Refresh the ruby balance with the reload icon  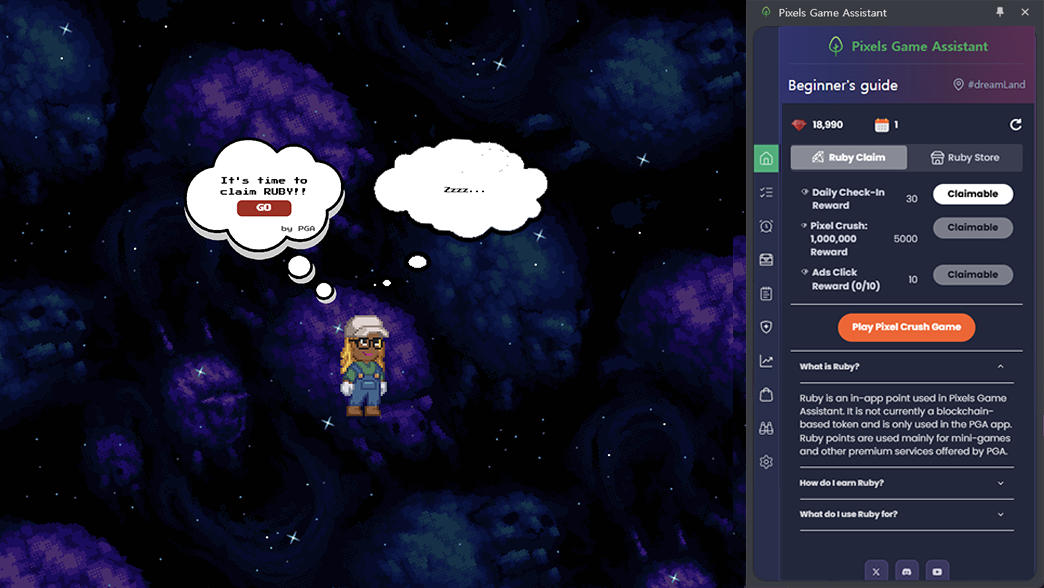(1015, 125)
